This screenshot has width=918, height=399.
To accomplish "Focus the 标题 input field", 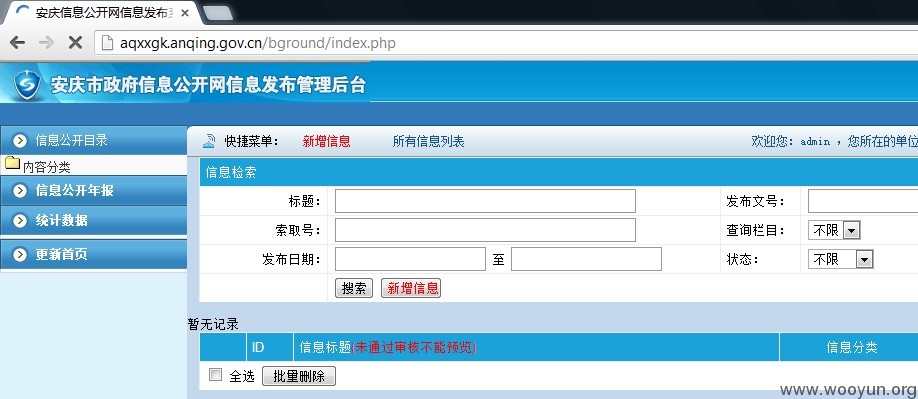I will pos(485,201).
